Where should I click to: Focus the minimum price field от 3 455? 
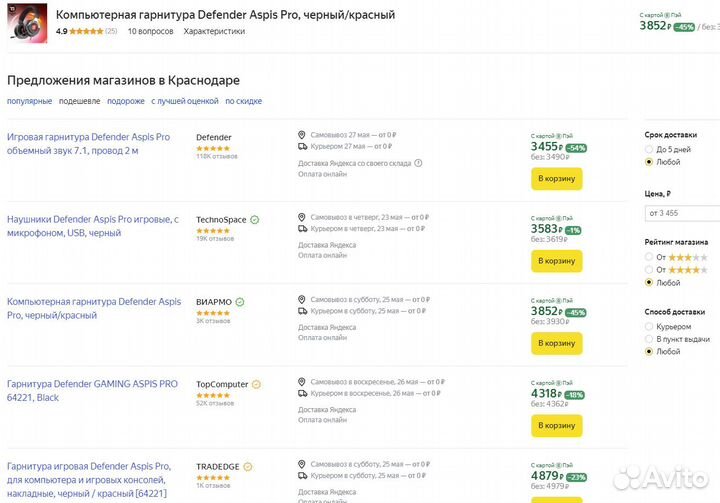click(682, 213)
